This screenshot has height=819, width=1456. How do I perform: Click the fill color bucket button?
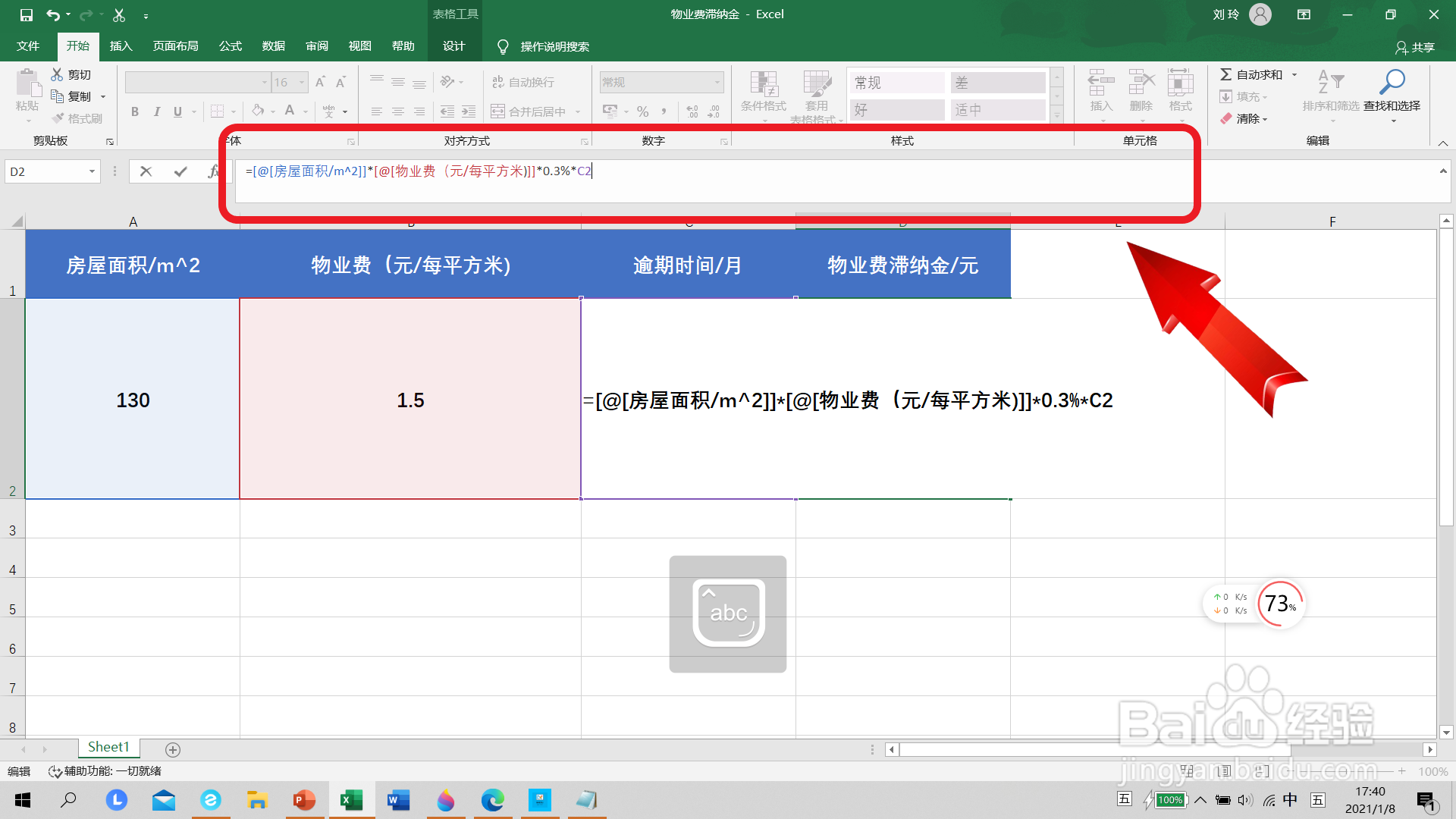tap(258, 111)
